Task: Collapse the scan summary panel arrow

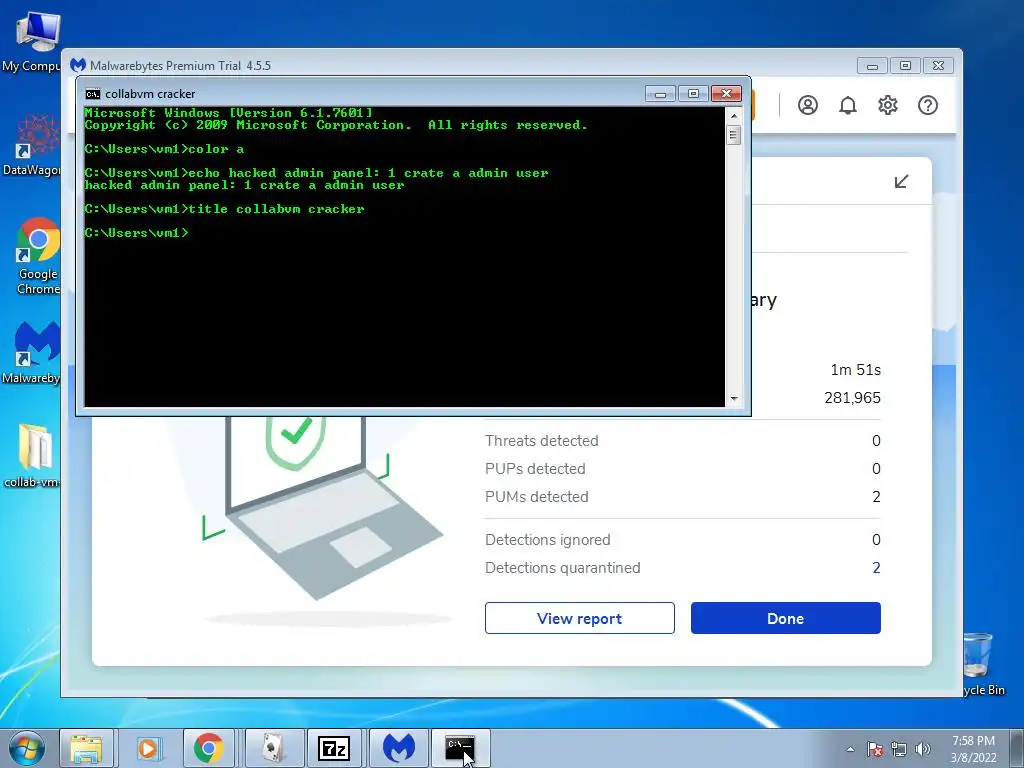Action: coord(901,181)
